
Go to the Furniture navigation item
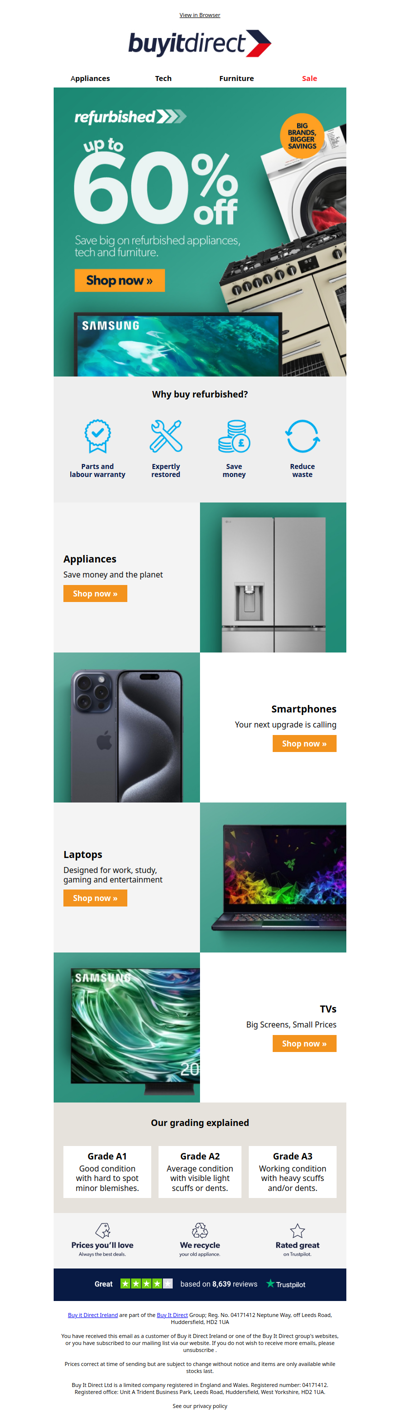(x=237, y=78)
